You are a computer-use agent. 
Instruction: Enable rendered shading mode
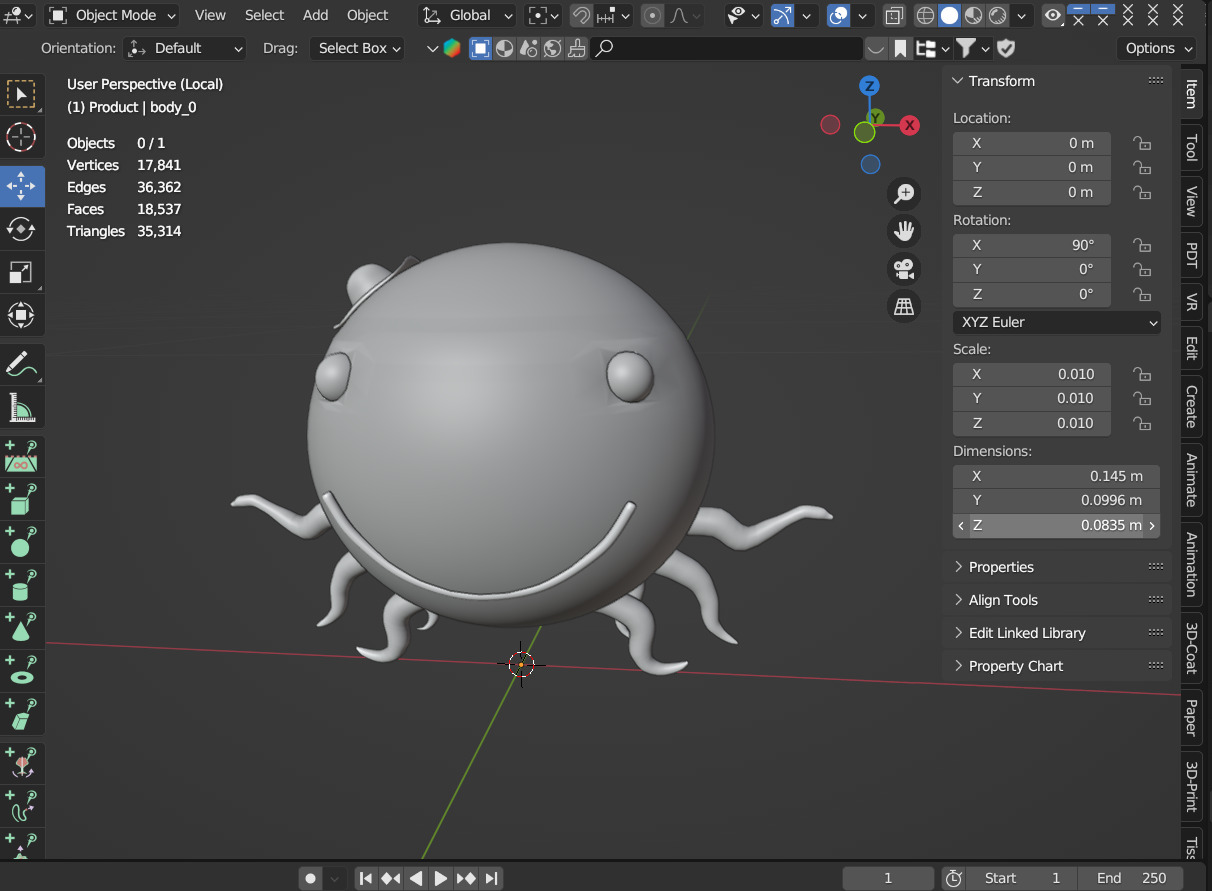(997, 15)
